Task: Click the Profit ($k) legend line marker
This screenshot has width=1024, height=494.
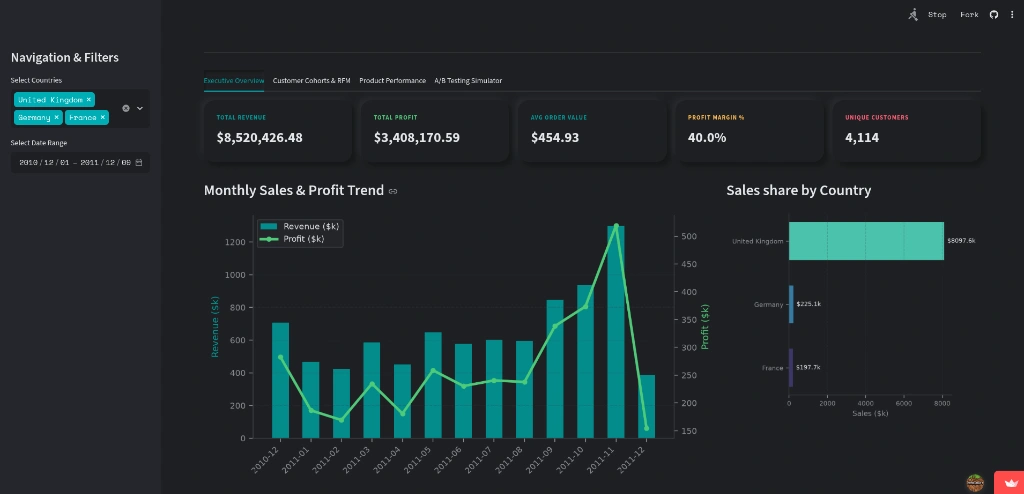Action: 269,239
